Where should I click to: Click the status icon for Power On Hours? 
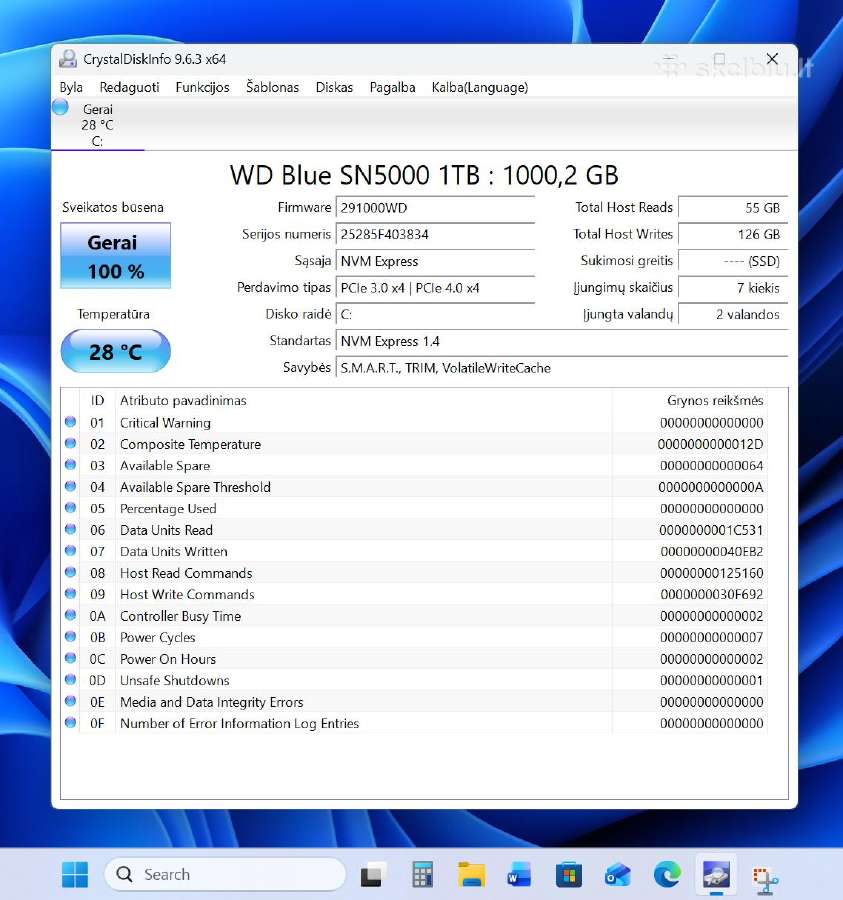click(71, 658)
